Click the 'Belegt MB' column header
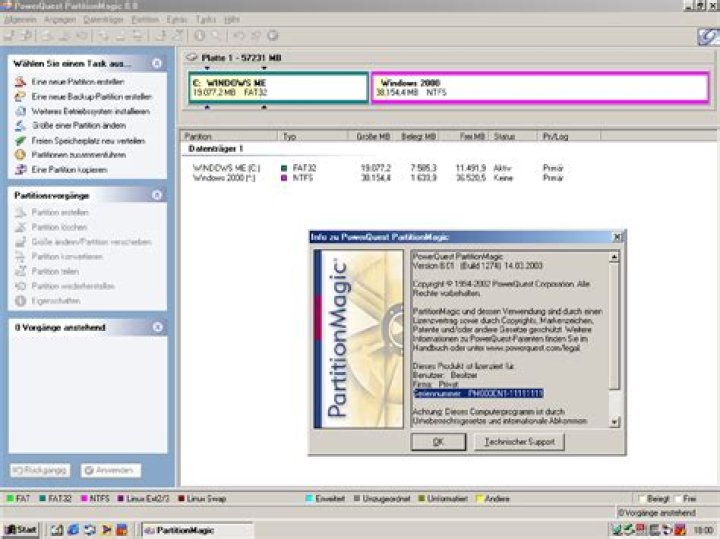The height and width of the screenshot is (539, 720). pos(417,136)
